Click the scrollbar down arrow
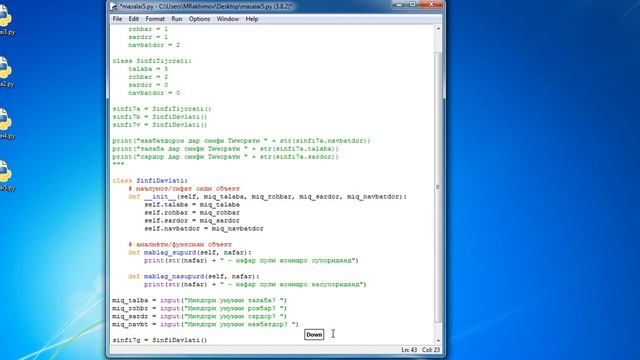Screen dimensions: 640x360 point(438,340)
